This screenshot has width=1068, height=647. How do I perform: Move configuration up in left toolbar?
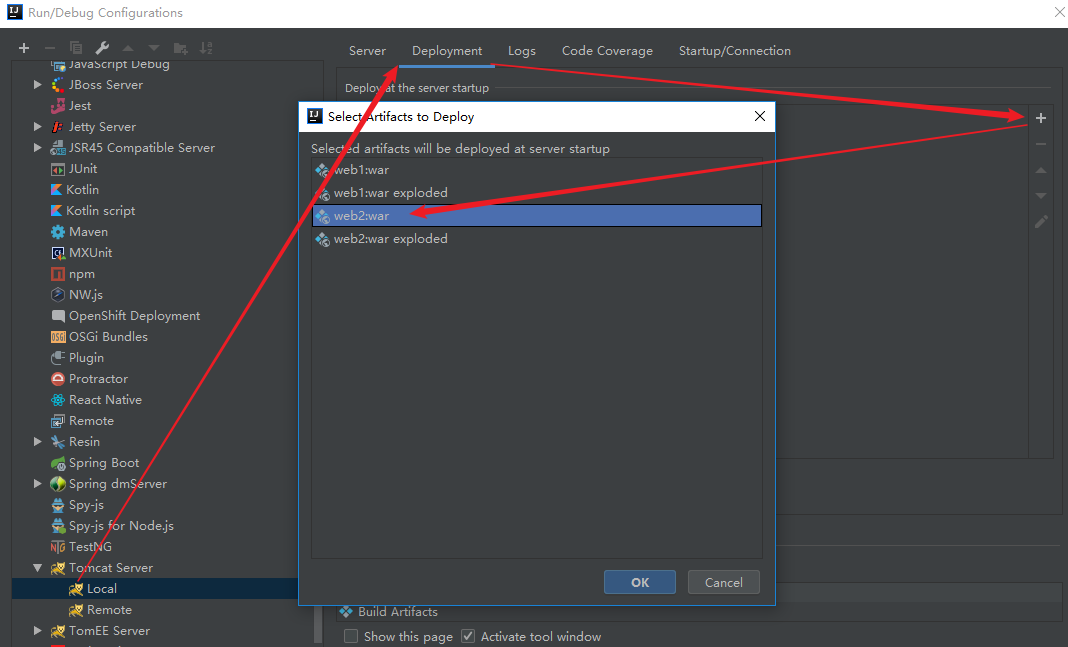pos(127,48)
